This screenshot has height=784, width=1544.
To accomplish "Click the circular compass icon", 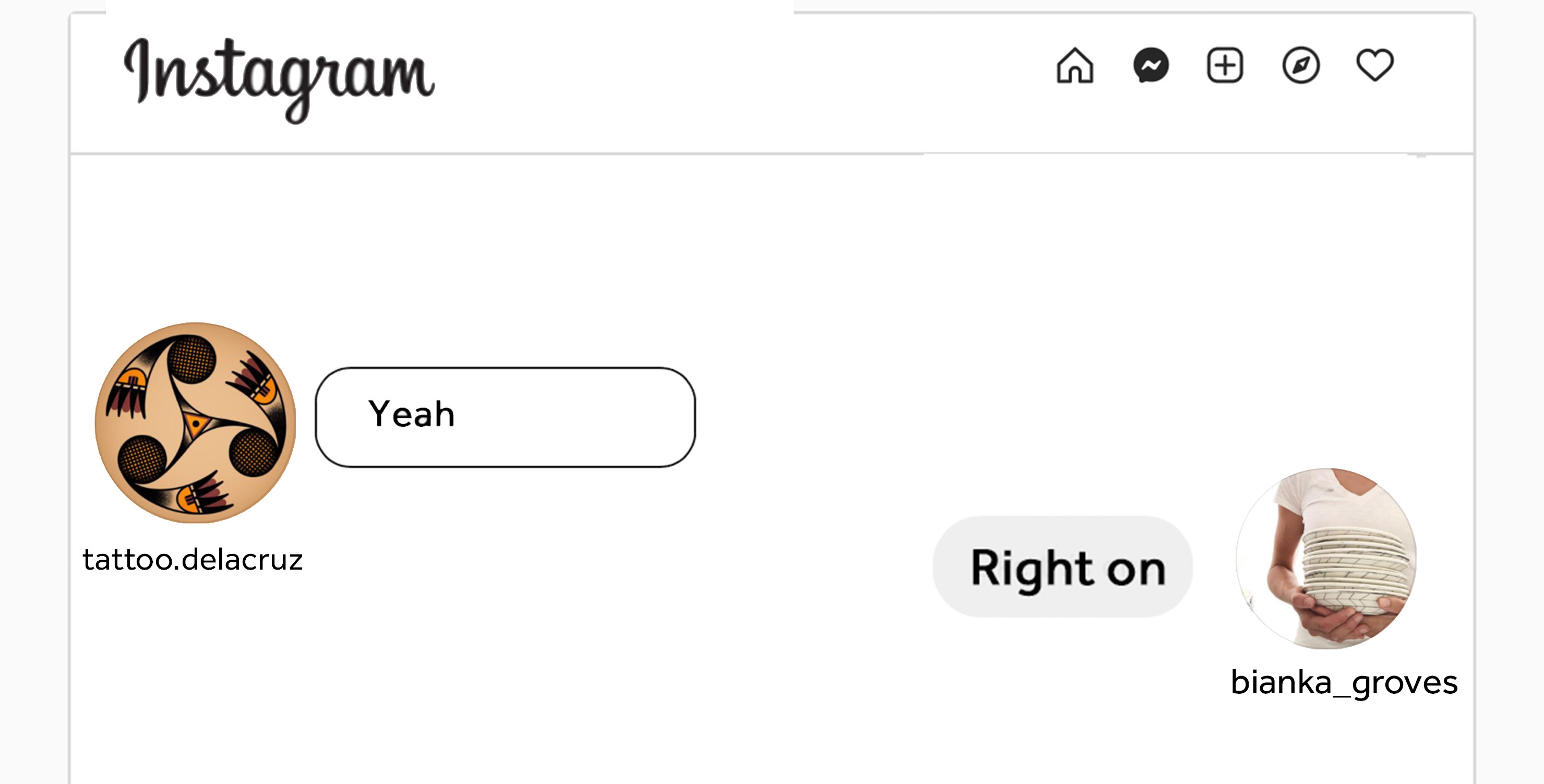I will (1300, 65).
